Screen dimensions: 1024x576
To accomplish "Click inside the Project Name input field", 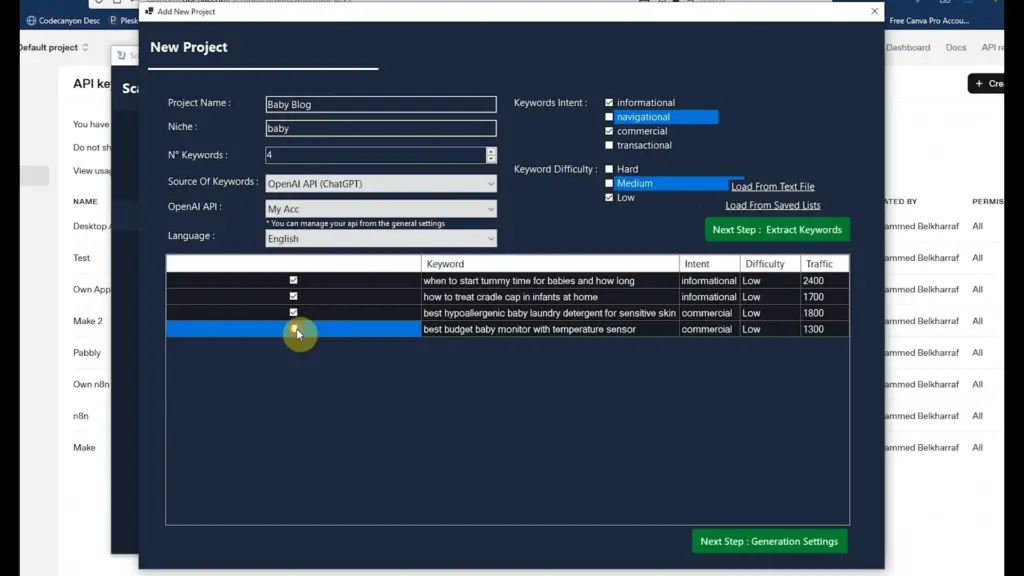I will tap(380, 104).
